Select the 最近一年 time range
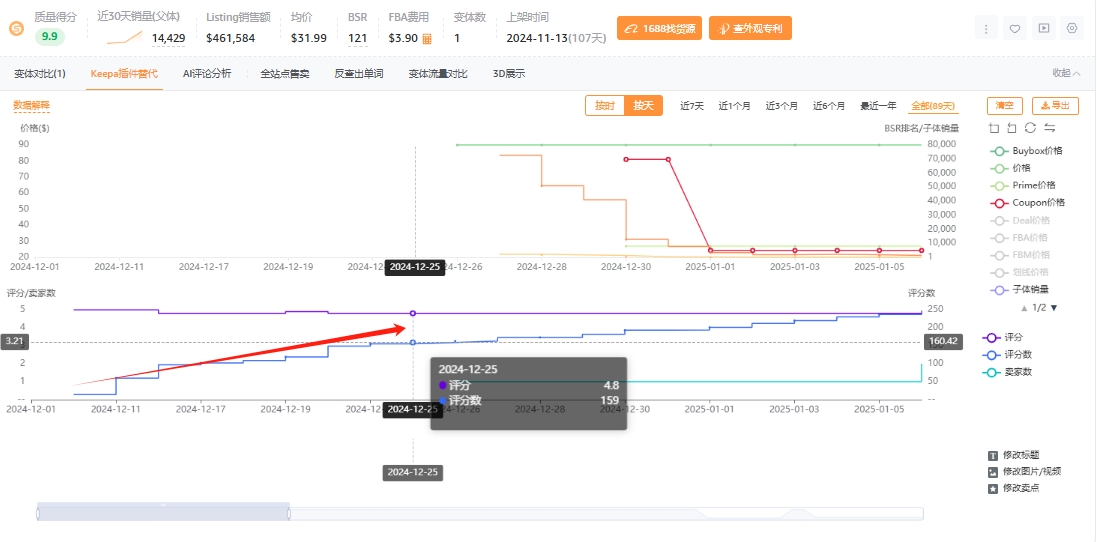 coord(879,106)
